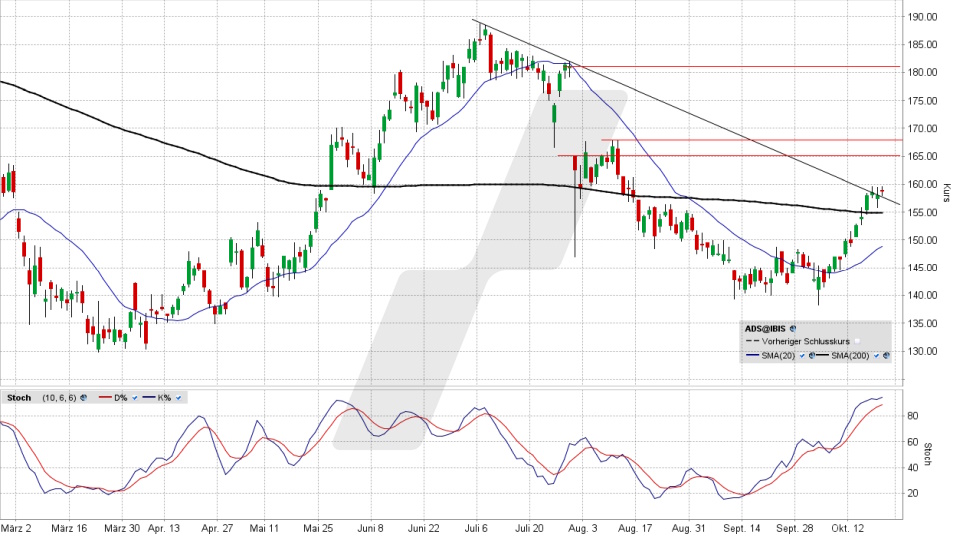The height and width of the screenshot is (540, 960).
Task: Click the 190.00 price axis label
Action: (x=922, y=17)
